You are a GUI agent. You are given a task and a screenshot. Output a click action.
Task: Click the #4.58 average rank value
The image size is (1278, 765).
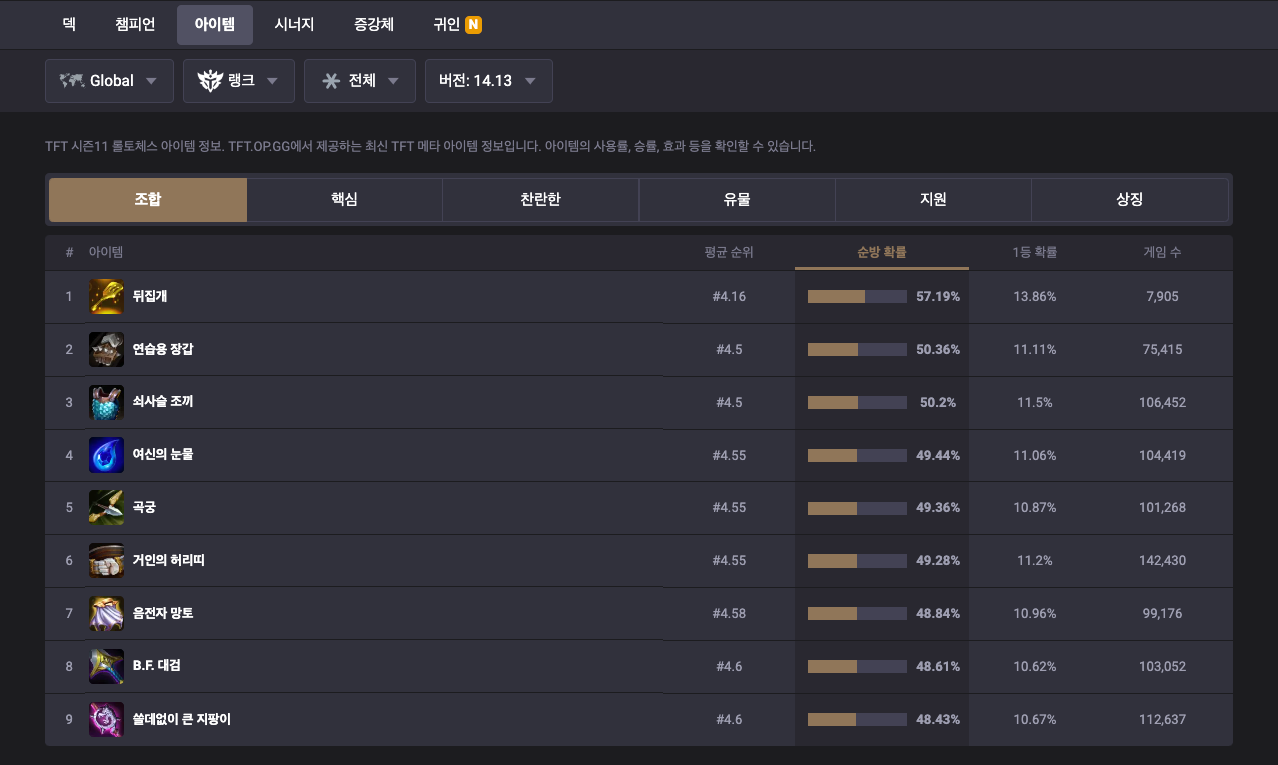729,614
